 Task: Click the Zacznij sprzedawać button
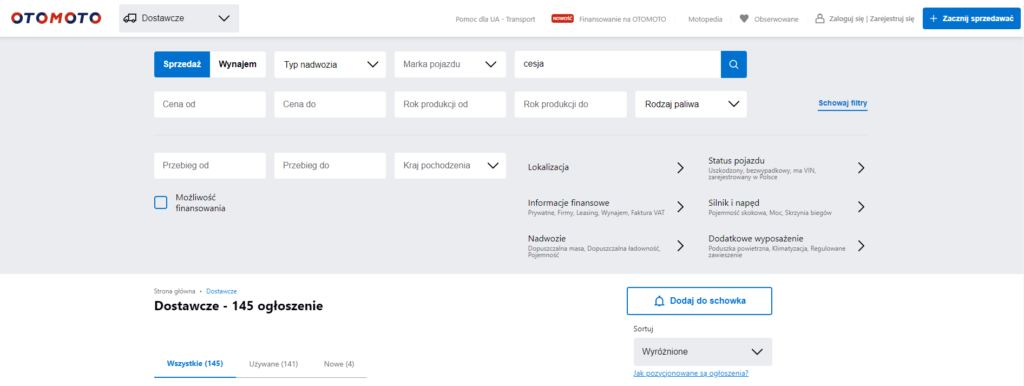click(971, 19)
